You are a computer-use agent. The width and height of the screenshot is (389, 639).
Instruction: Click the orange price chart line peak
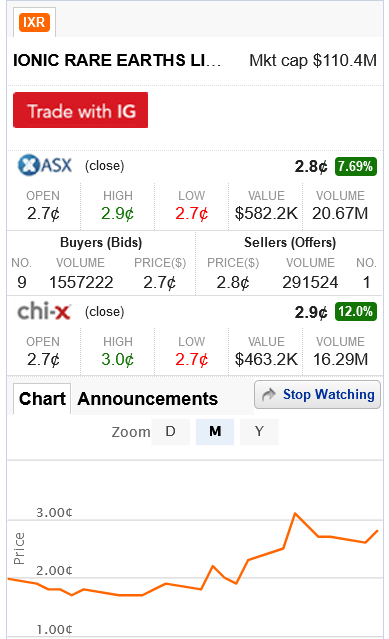[295, 513]
